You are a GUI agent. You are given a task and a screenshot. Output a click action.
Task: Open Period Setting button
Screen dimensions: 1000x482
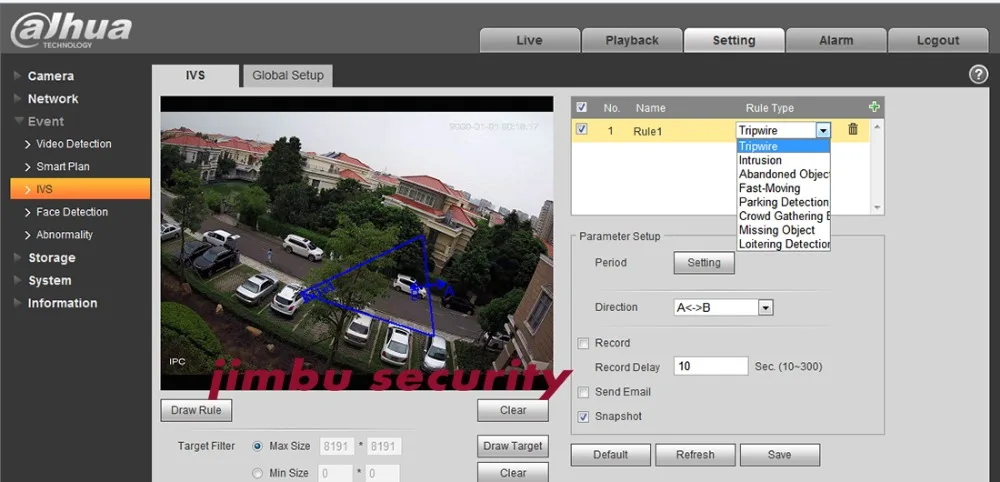(704, 263)
